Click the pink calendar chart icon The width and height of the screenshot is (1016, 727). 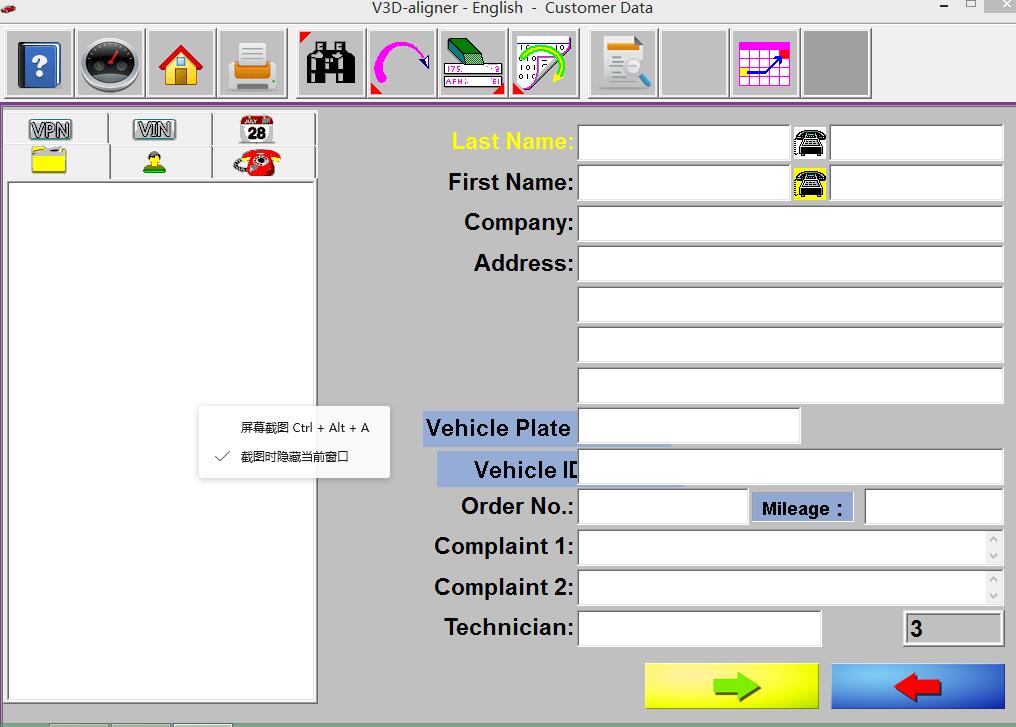click(x=765, y=64)
